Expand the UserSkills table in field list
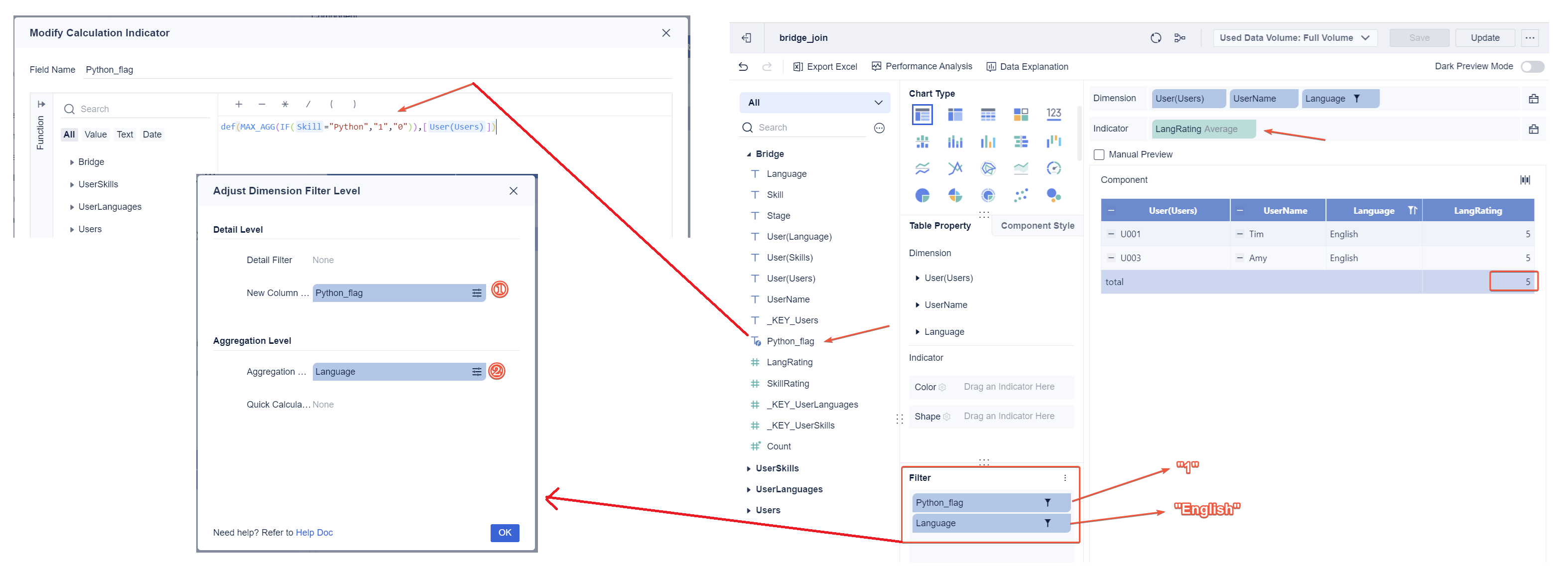 (x=749, y=469)
